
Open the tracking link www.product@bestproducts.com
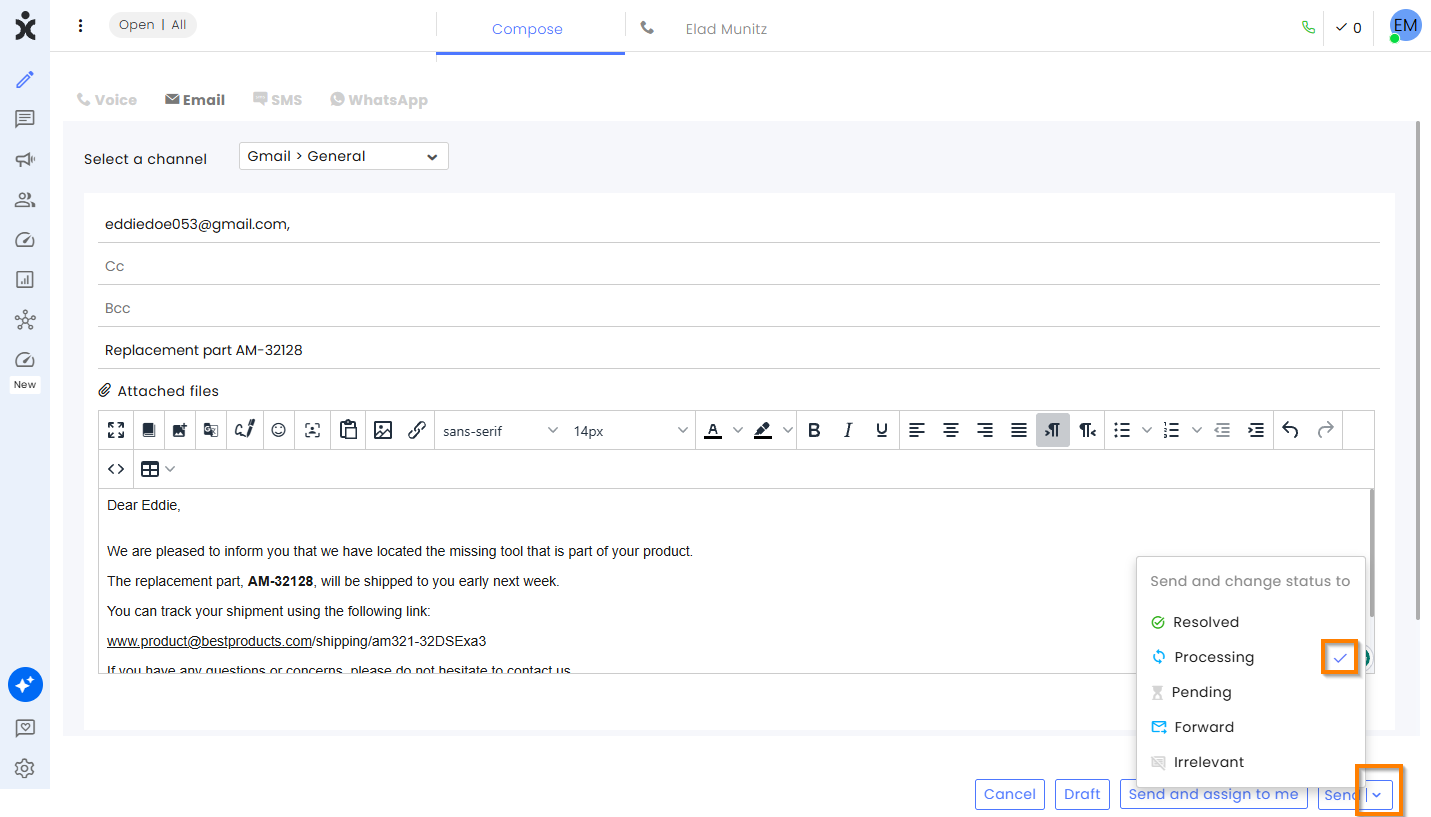[210, 641]
